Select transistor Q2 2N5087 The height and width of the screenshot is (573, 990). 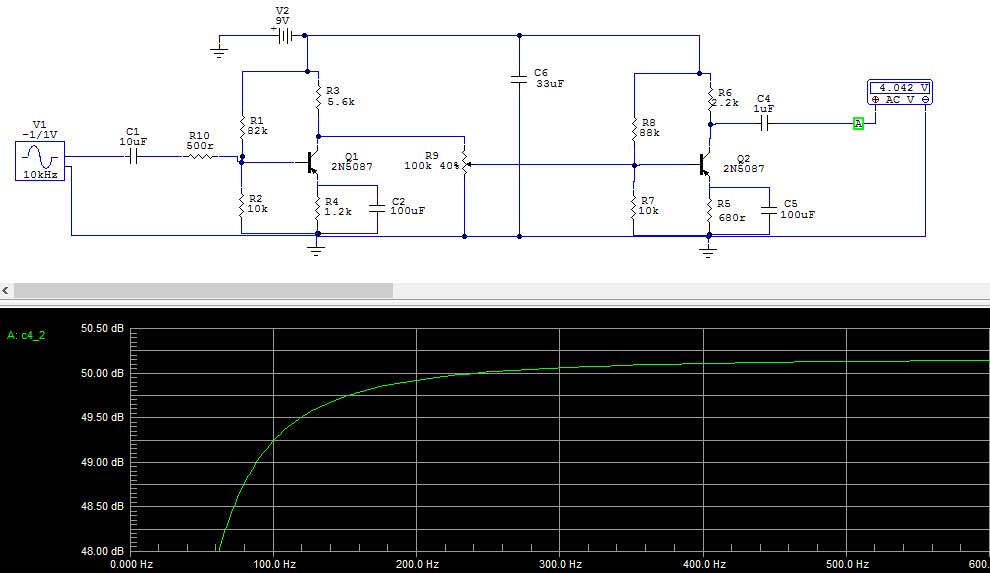point(704,165)
